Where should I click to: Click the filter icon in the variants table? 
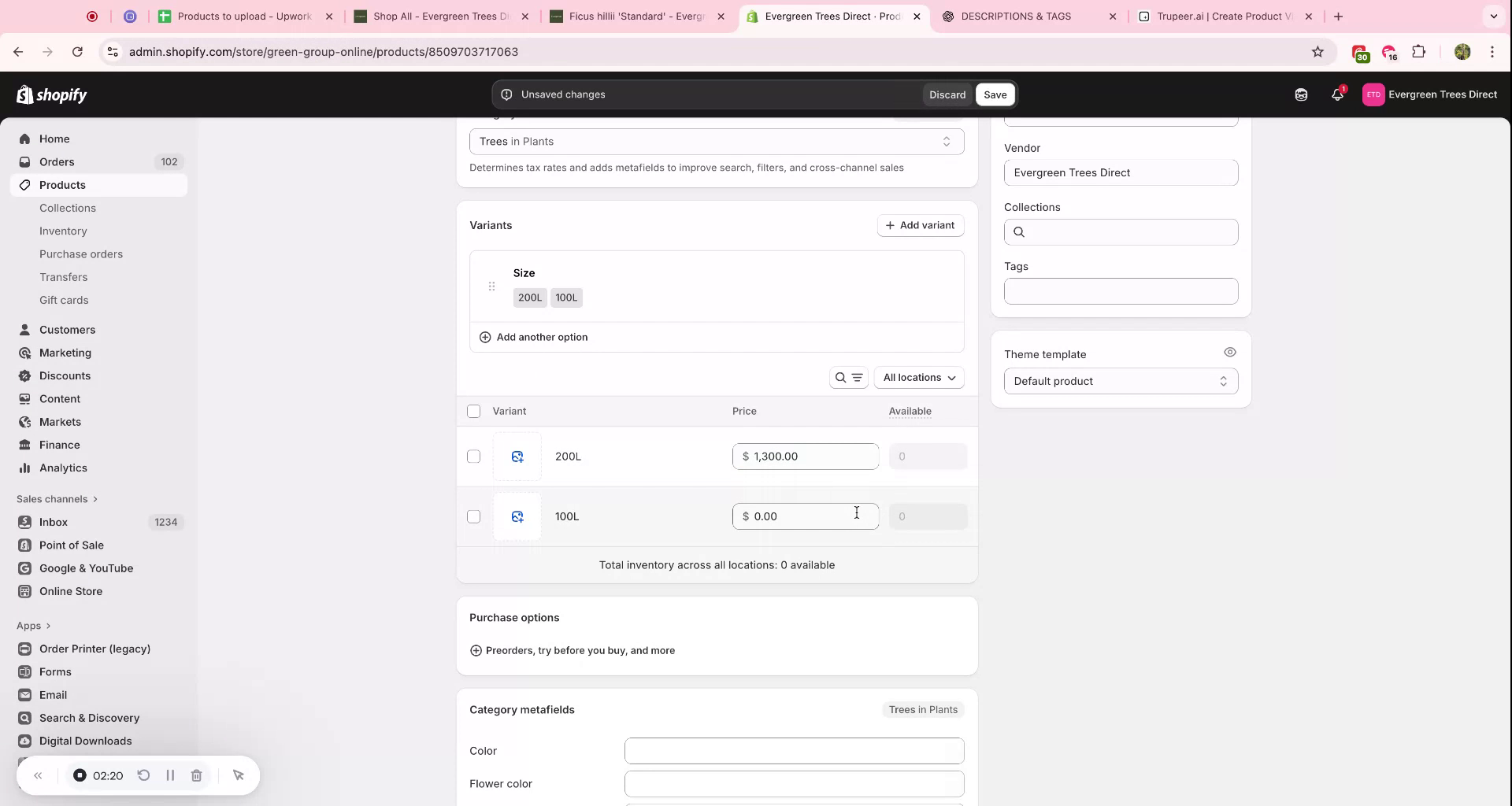point(858,377)
